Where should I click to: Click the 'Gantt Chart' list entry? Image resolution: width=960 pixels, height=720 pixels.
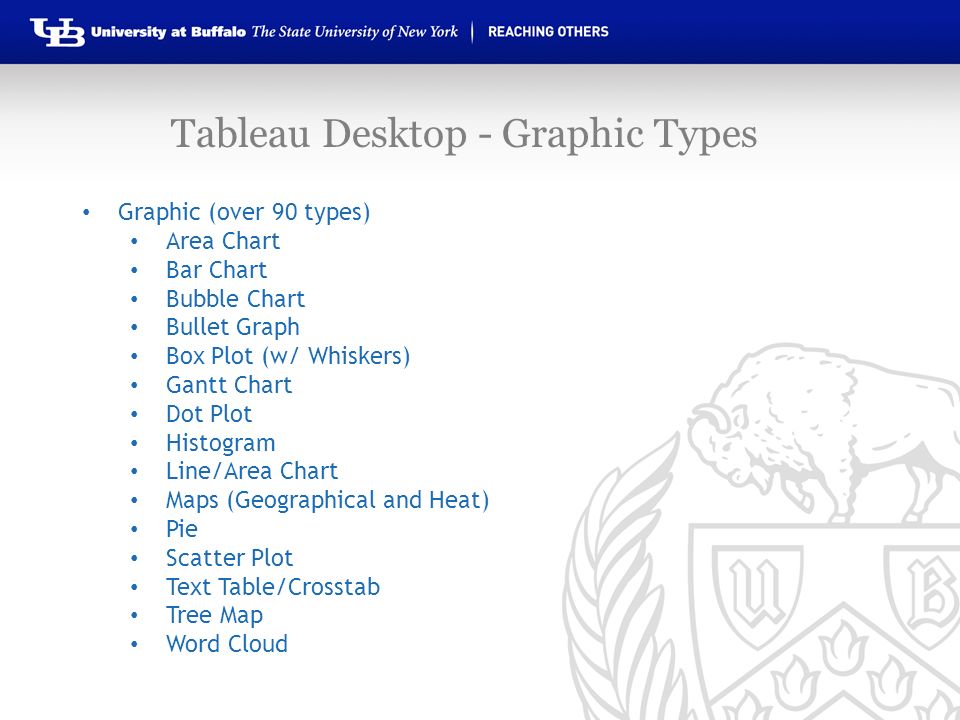(x=229, y=385)
